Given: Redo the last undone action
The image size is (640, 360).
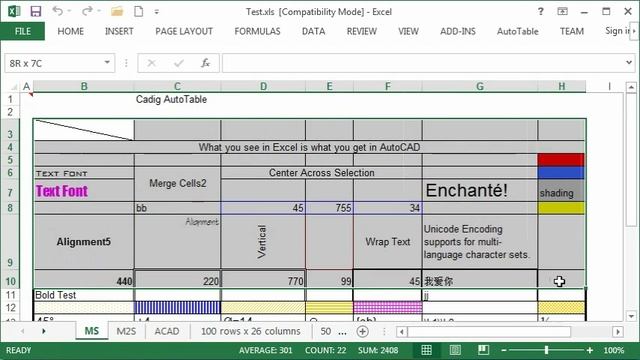Looking at the screenshot, I should click(x=87, y=11).
